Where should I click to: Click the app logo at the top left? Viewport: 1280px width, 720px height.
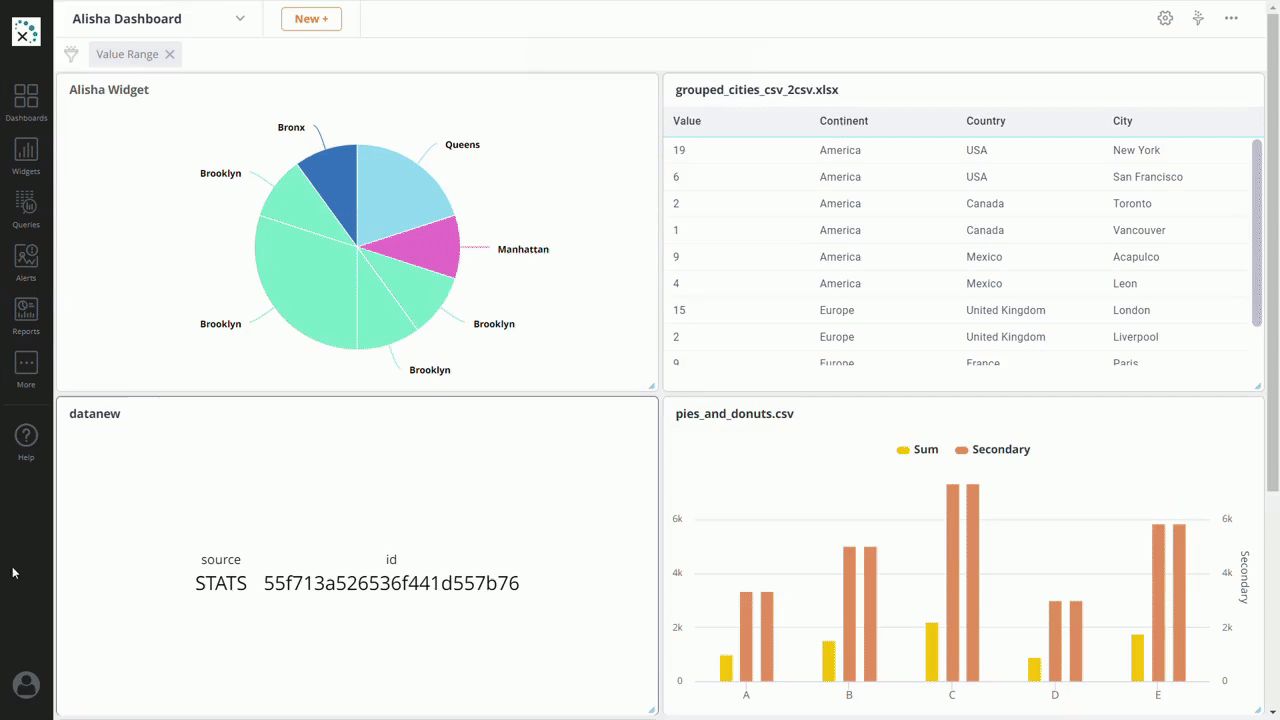tap(26, 31)
